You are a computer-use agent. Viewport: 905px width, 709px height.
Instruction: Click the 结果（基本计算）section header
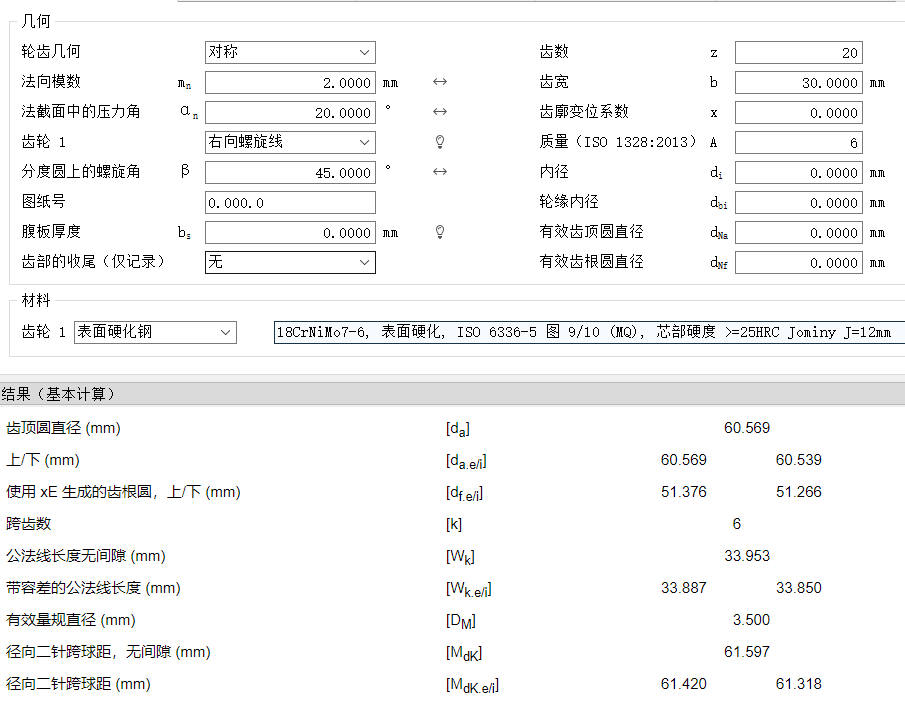60,393
